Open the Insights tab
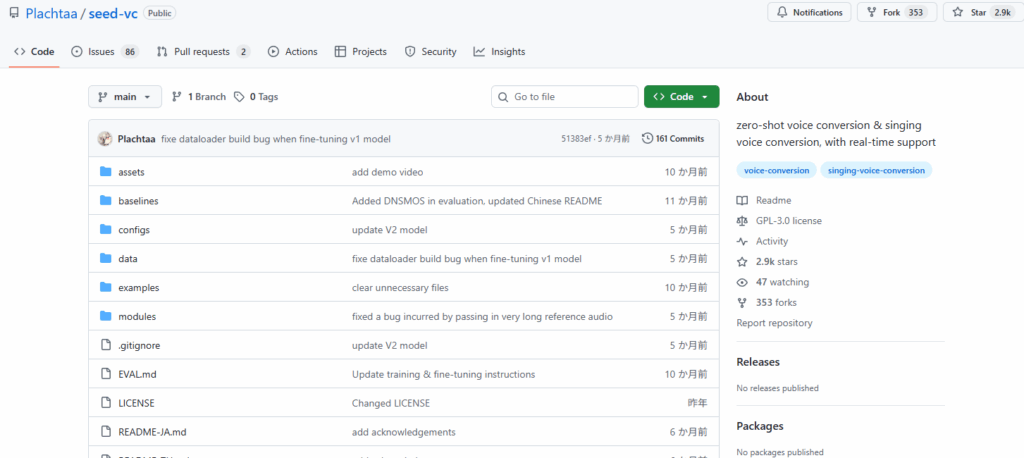 pos(499,52)
